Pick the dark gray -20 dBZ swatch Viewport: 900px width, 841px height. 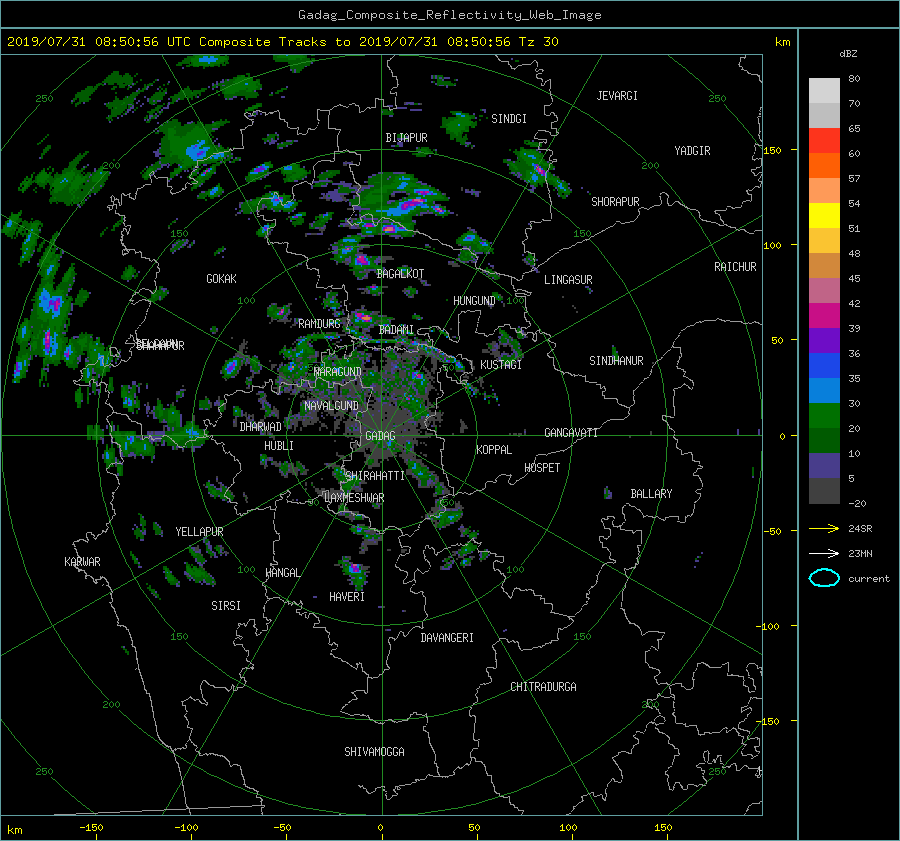pyautogui.click(x=824, y=491)
